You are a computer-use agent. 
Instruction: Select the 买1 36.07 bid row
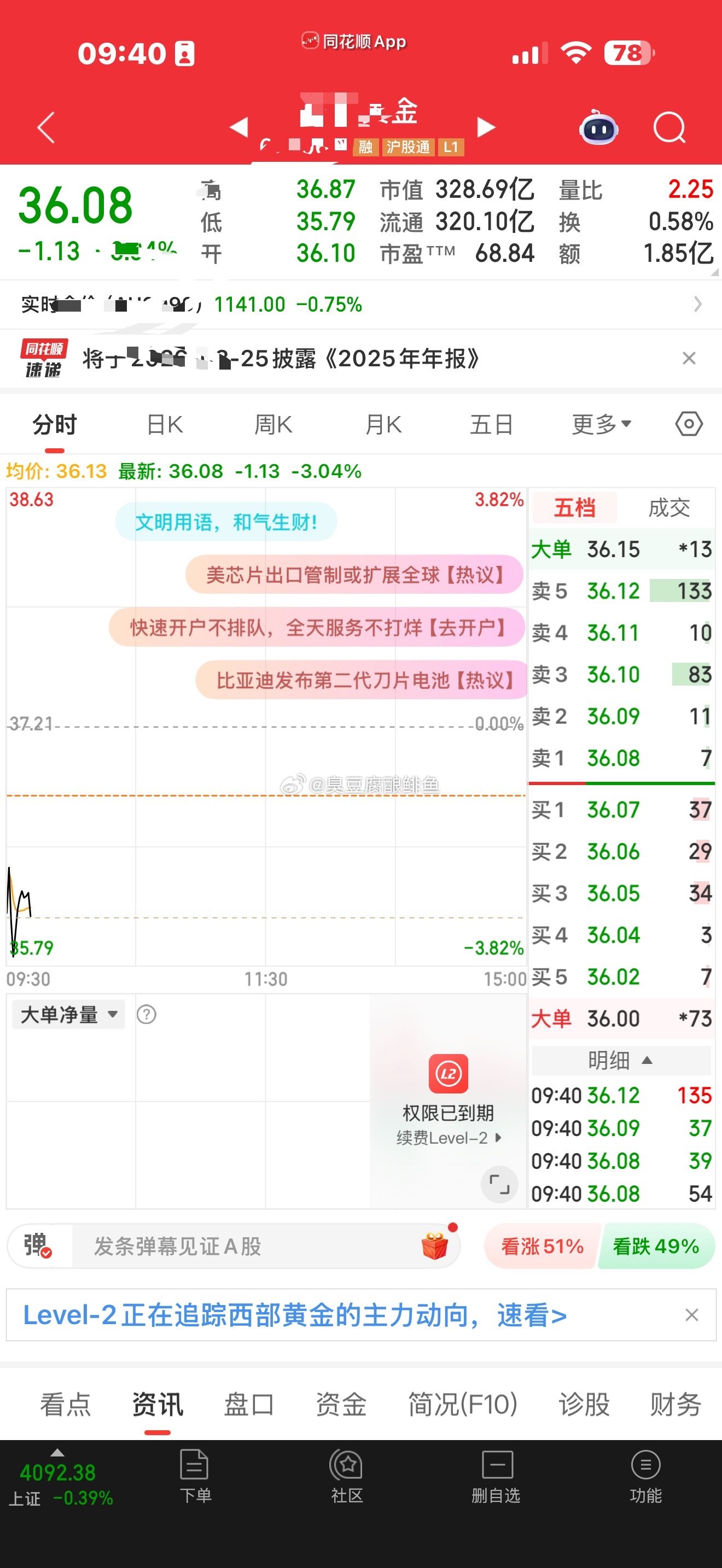click(x=621, y=810)
